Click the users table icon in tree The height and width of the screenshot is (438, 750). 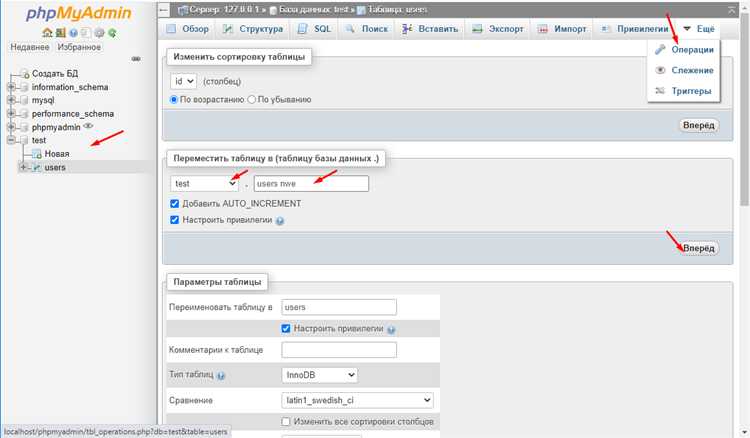(x=37, y=167)
